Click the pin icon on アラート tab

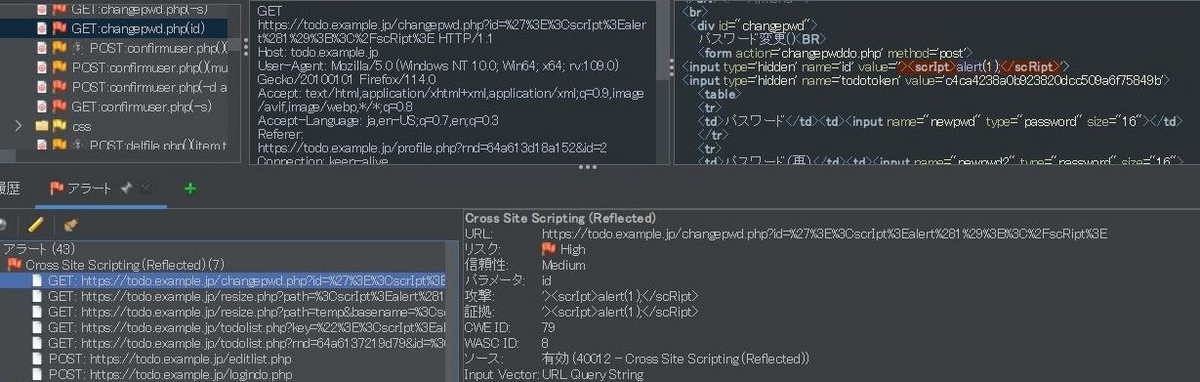click(x=127, y=188)
